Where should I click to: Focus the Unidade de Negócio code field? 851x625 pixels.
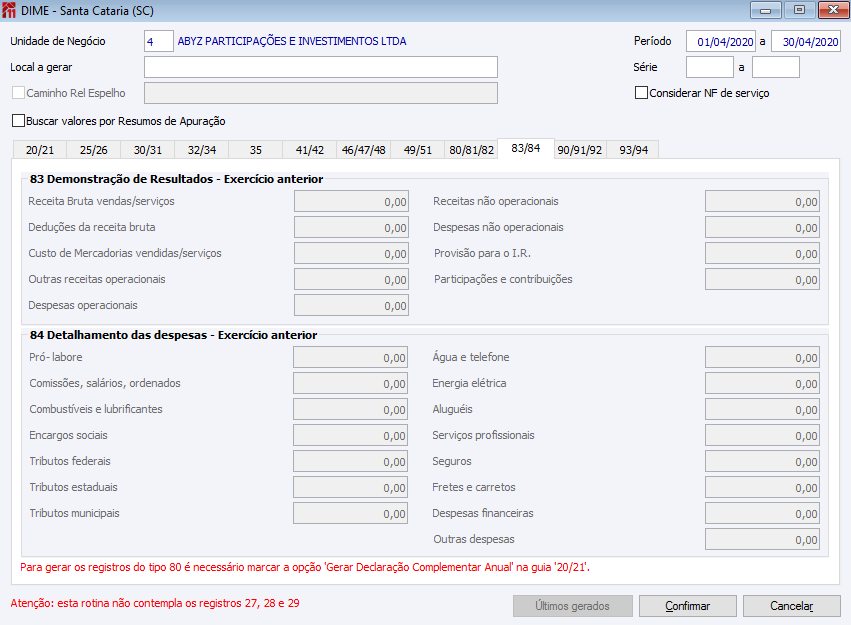pos(158,41)
